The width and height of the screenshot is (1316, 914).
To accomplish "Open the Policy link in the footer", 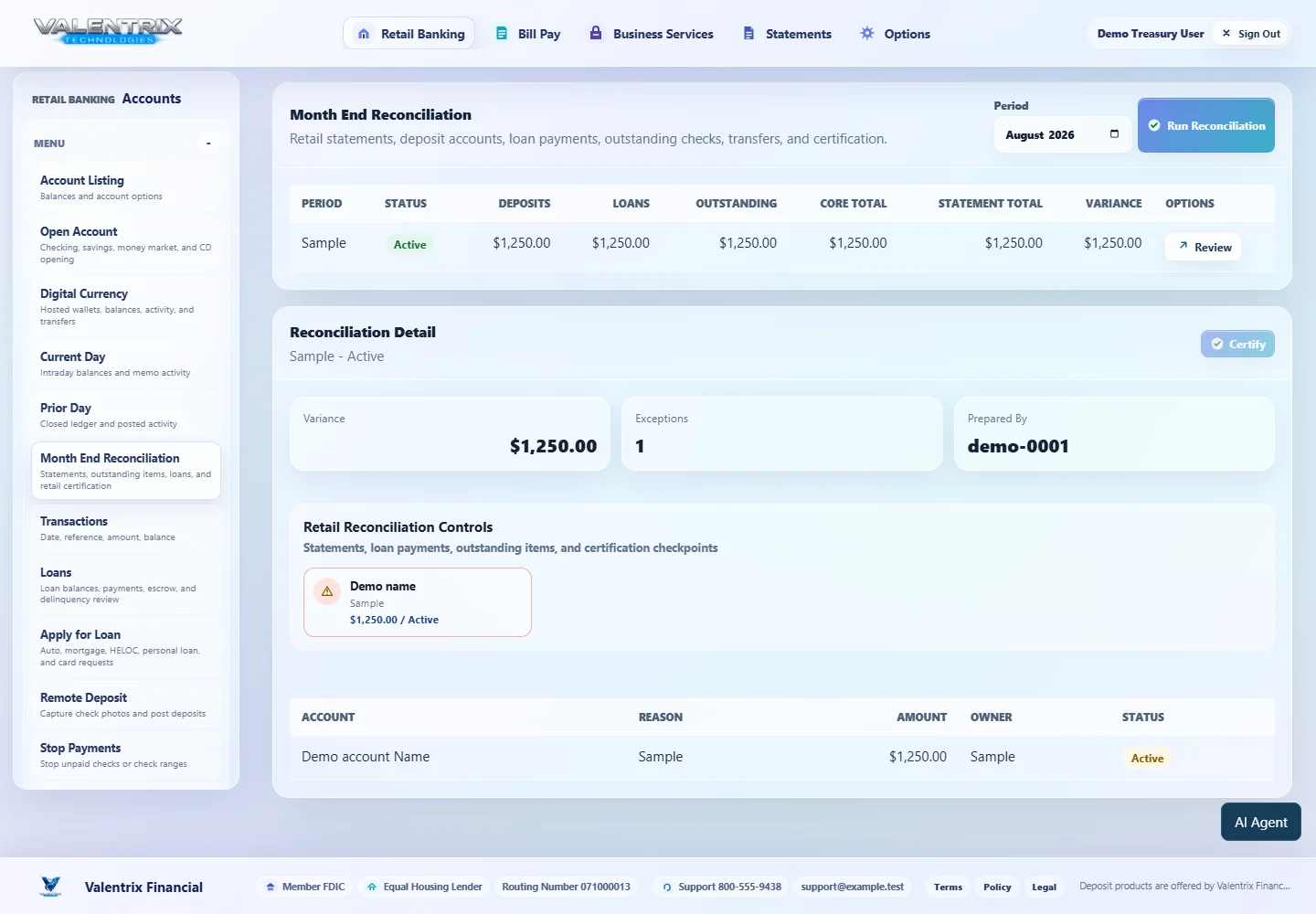I will click(997, 887).
